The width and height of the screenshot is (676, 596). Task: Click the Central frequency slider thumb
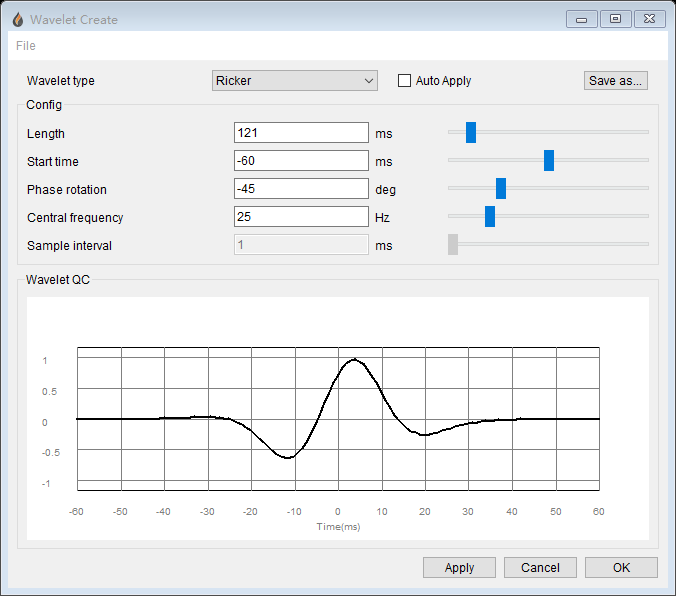490,216
